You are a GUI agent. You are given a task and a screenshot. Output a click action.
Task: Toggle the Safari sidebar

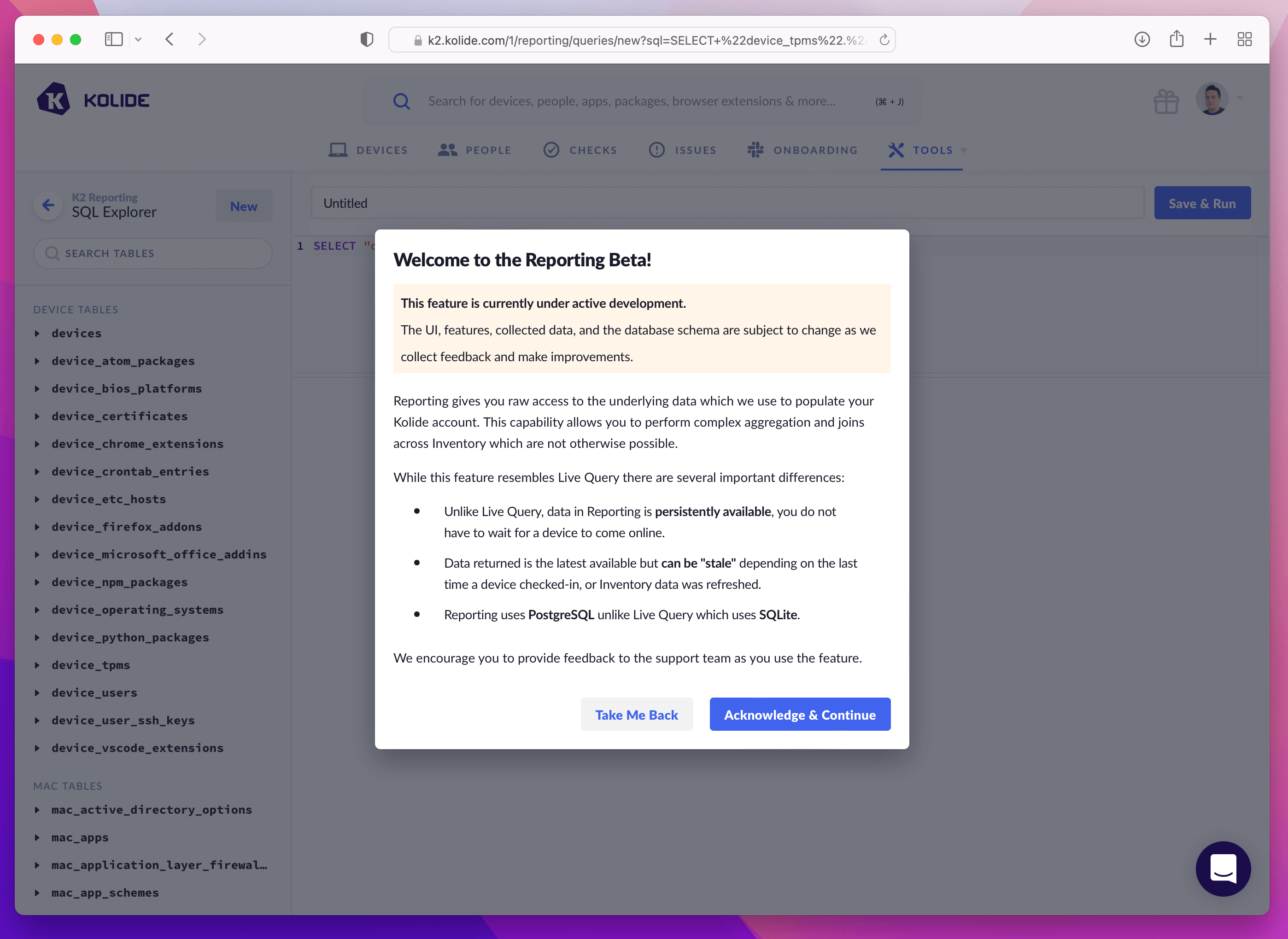point(114,39)
